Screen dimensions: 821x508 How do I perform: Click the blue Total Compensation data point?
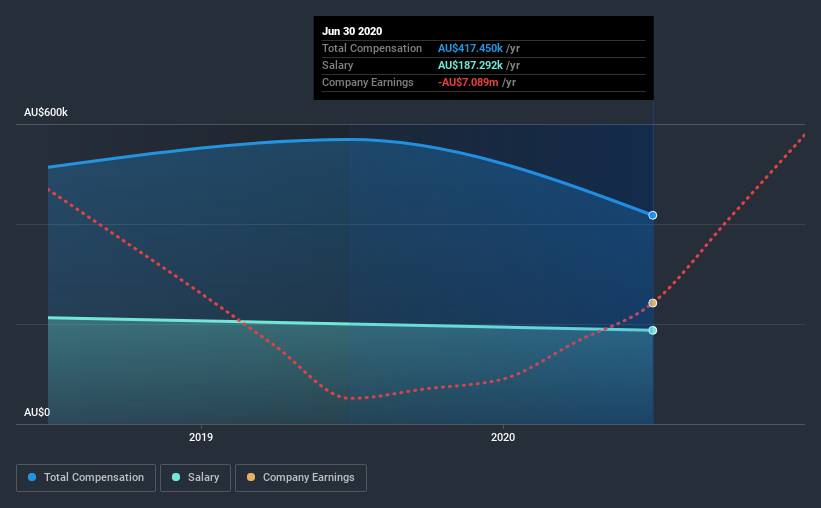pos(652,215)
